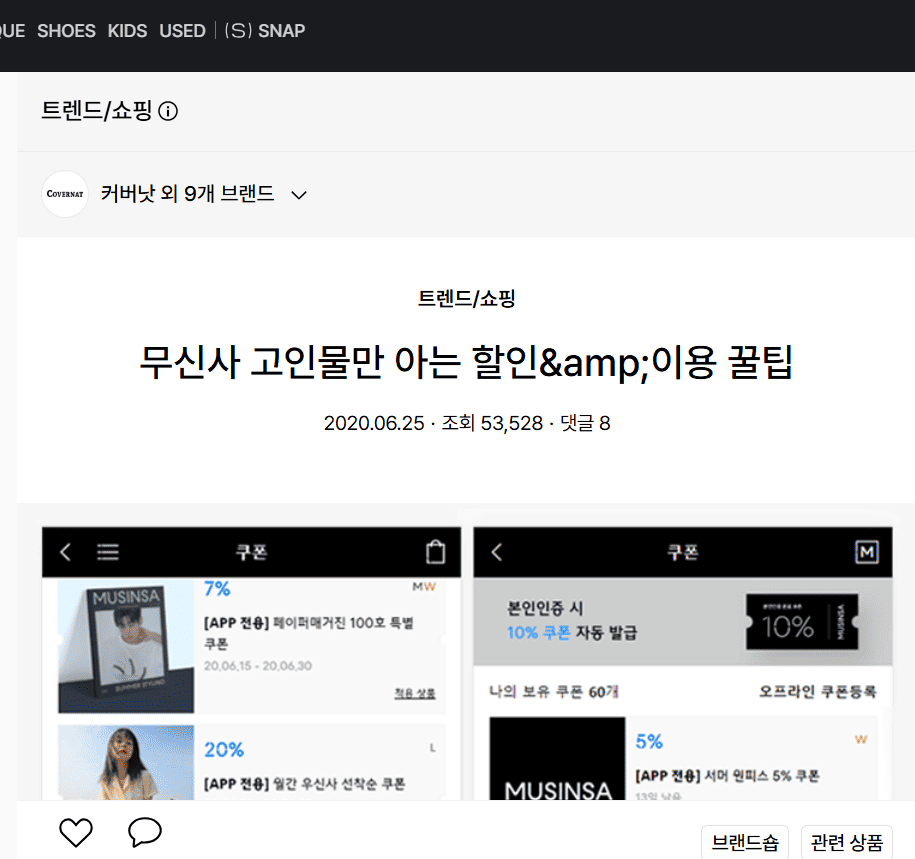915x859 pixels.
Task: Open the USED menu
Action: (183, 30)
